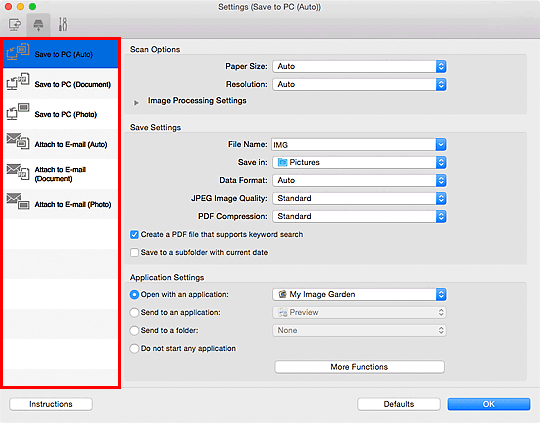Click the Save to PC (Photo) icon
The image size is (540, 423).
coord(18,112)
